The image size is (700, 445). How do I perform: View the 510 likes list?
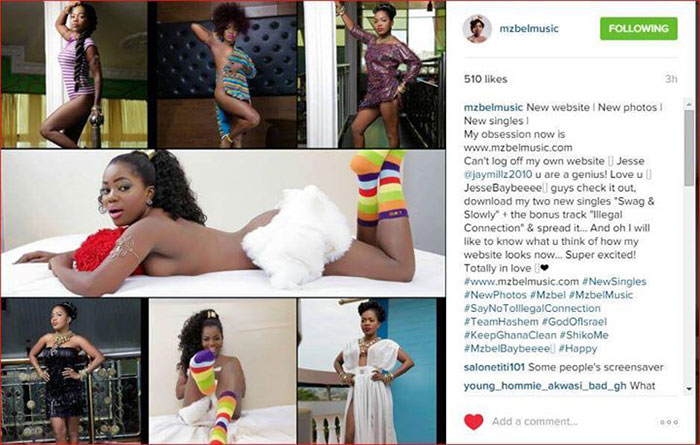(485, 79)
